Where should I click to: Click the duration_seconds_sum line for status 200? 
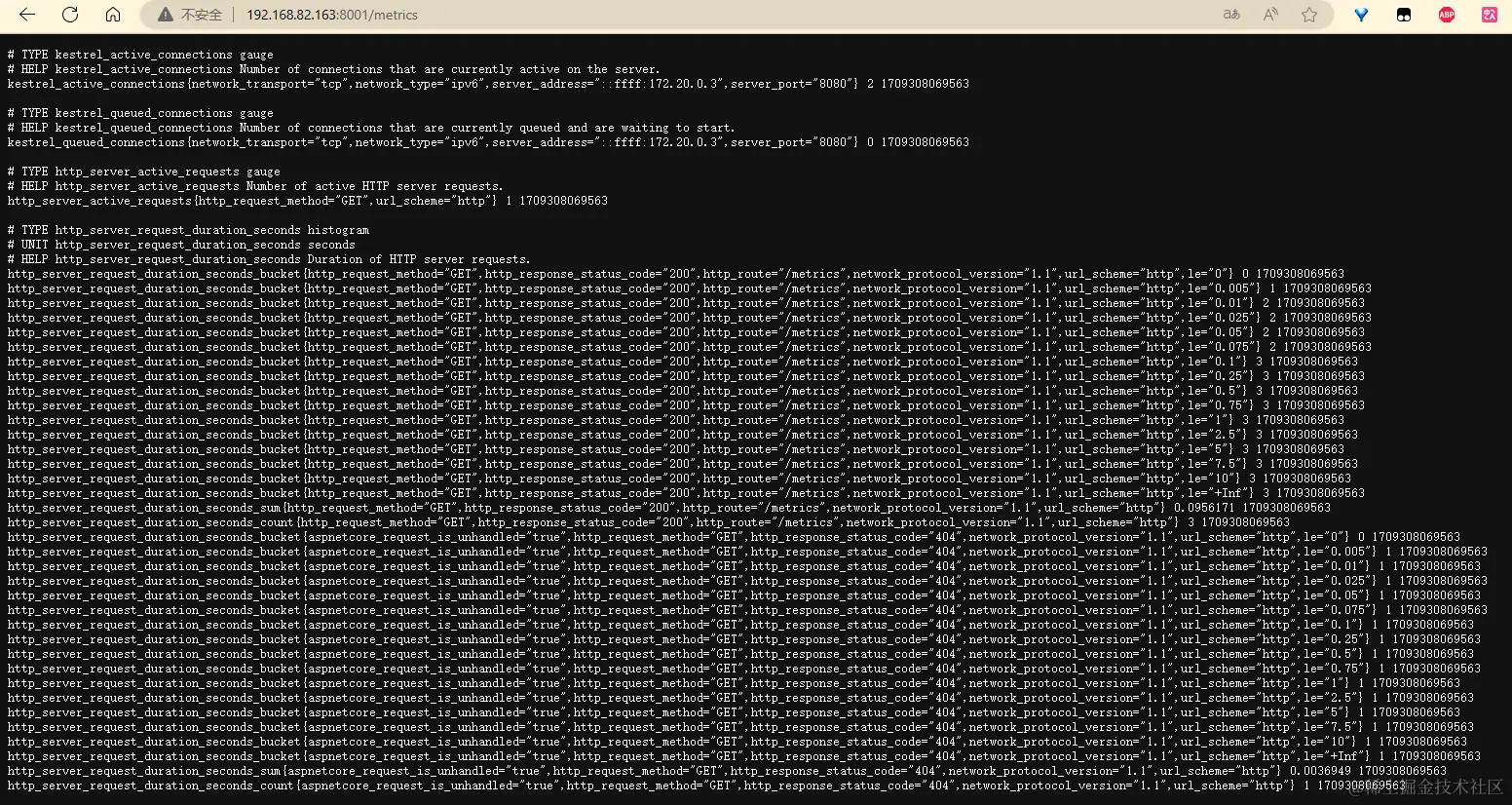click(668, 508)
